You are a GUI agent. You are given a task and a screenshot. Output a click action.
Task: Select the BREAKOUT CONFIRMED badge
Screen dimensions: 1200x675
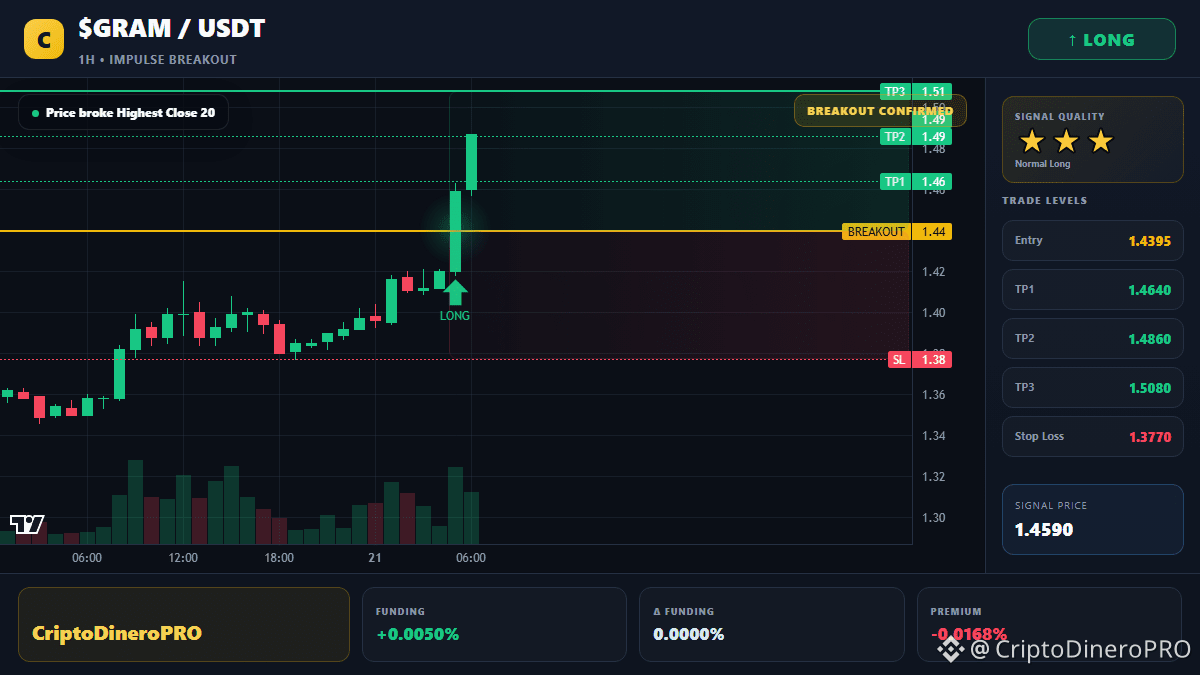coord(880,111)
